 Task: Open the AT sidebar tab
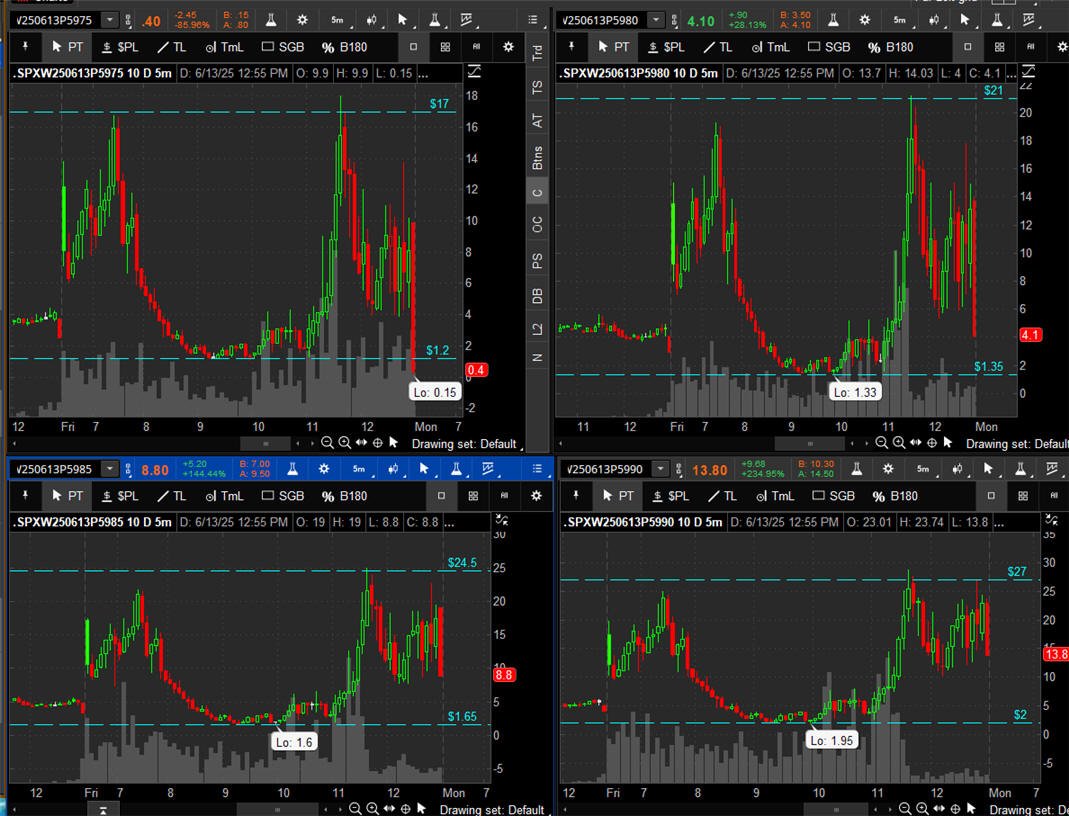537,121
